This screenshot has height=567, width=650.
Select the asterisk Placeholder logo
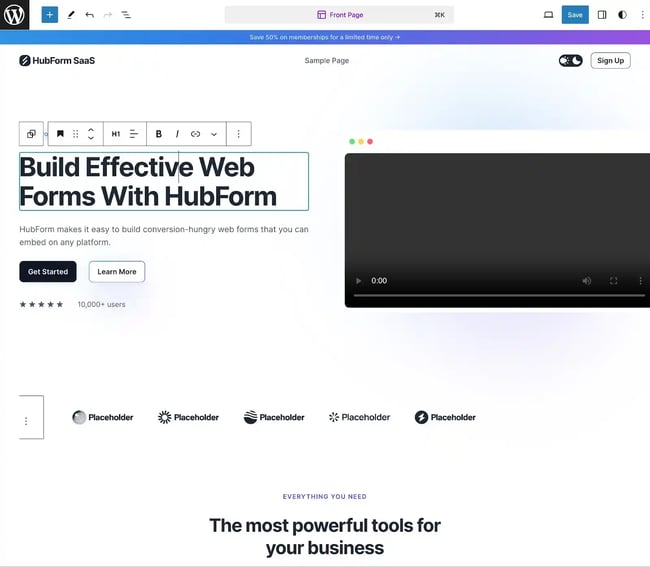coord(359,417)
